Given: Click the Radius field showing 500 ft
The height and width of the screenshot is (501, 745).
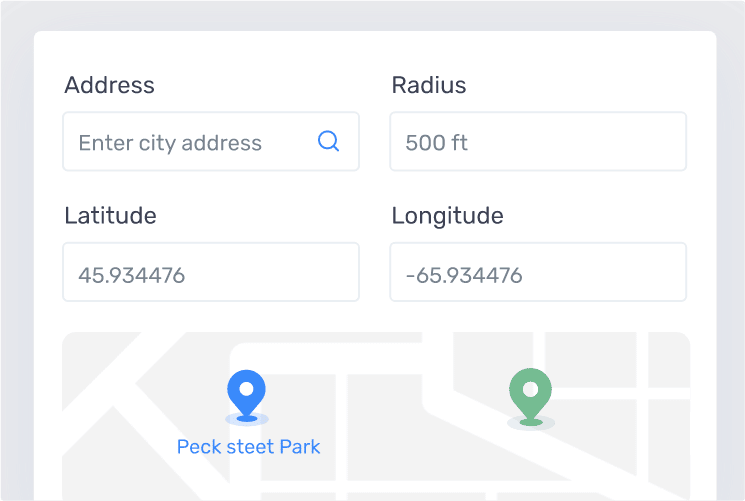Looking at the screenshot, I should coord(538,142).
